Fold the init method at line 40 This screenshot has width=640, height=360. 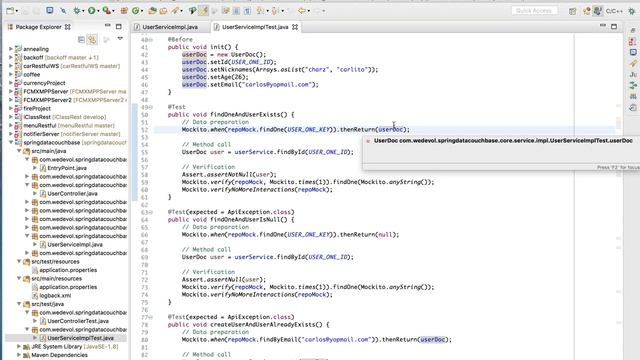151,40
